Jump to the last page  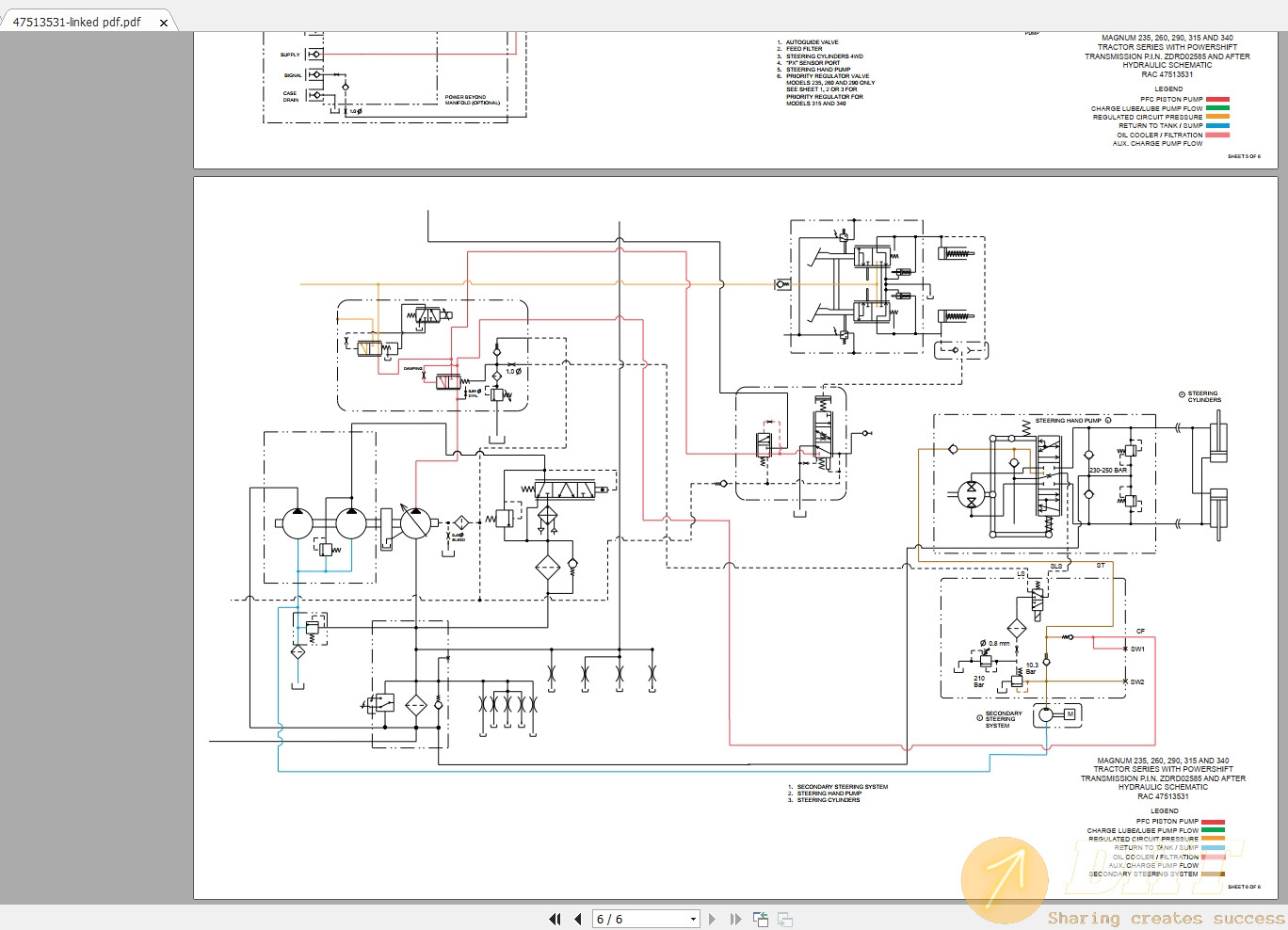[735, 919]
